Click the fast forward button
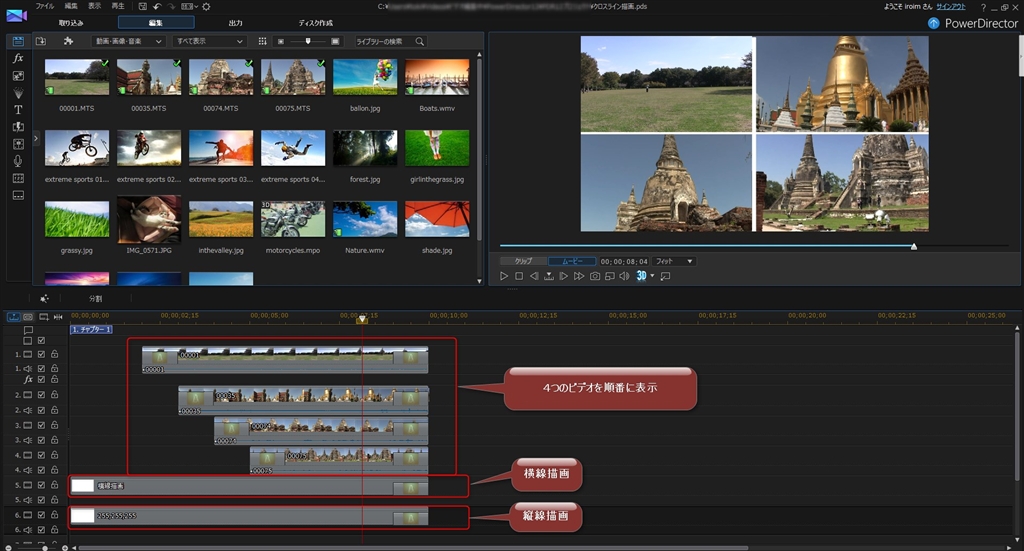This screenshot has width=1024, height=551. 579,276
